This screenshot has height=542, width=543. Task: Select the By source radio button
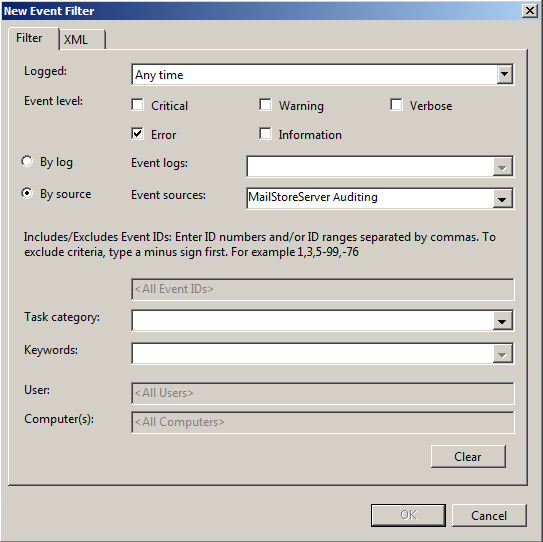pyautogui.click(x=27, y=193)
